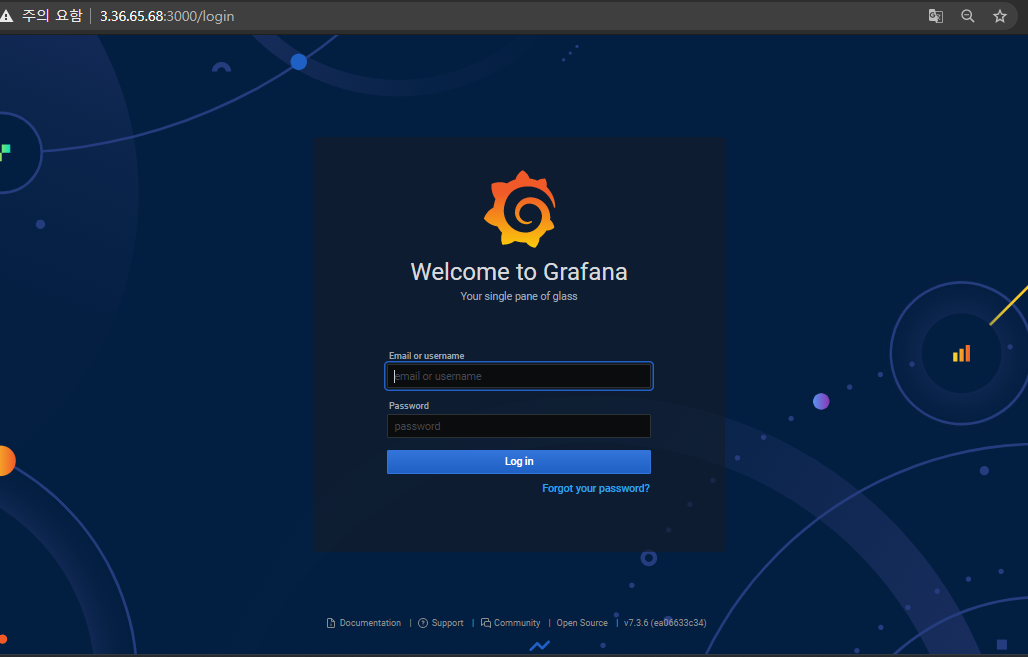Click the security warning triangle icon

[6, 16]
